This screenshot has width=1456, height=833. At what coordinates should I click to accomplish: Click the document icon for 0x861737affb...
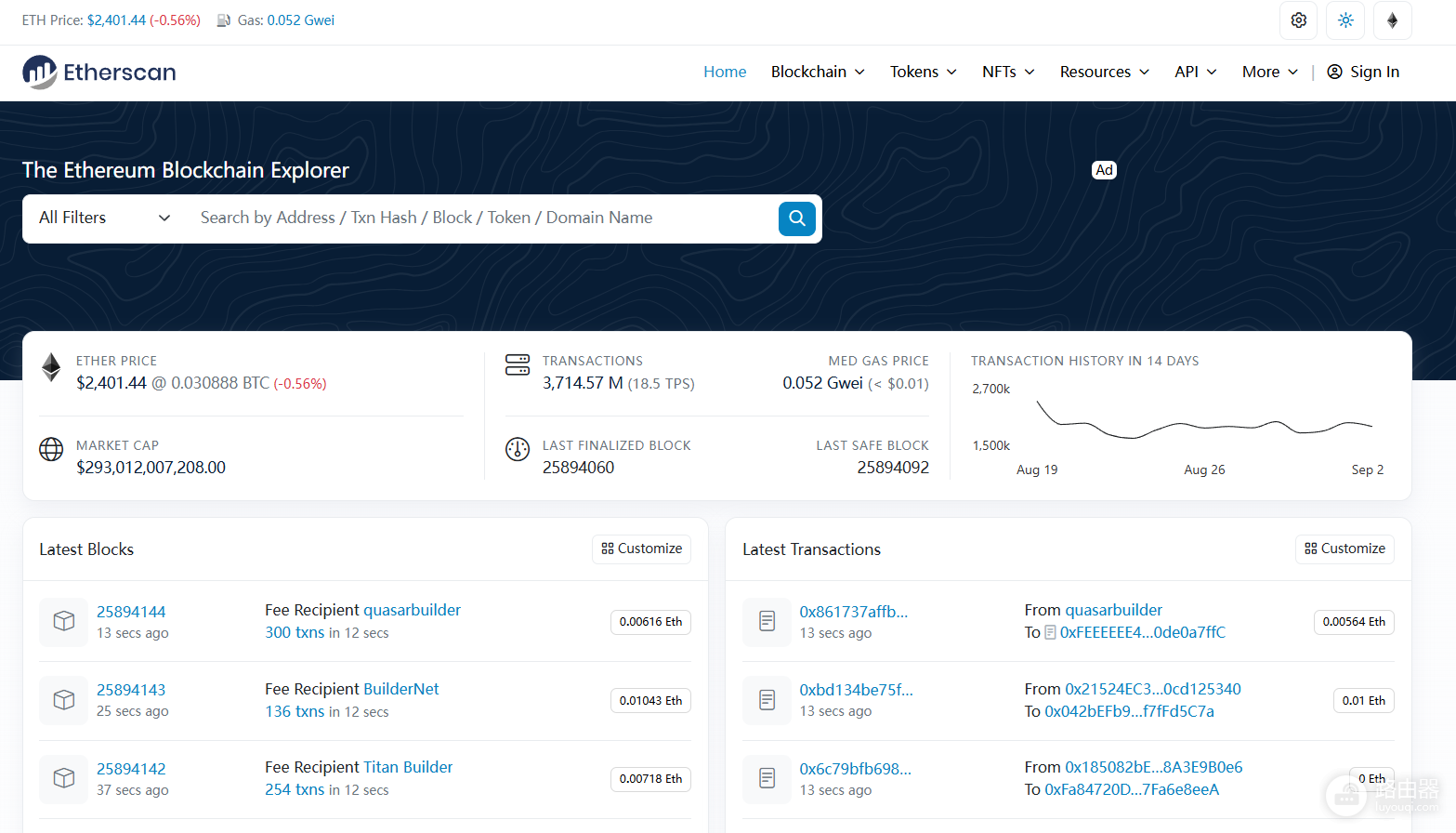point(767,621)
